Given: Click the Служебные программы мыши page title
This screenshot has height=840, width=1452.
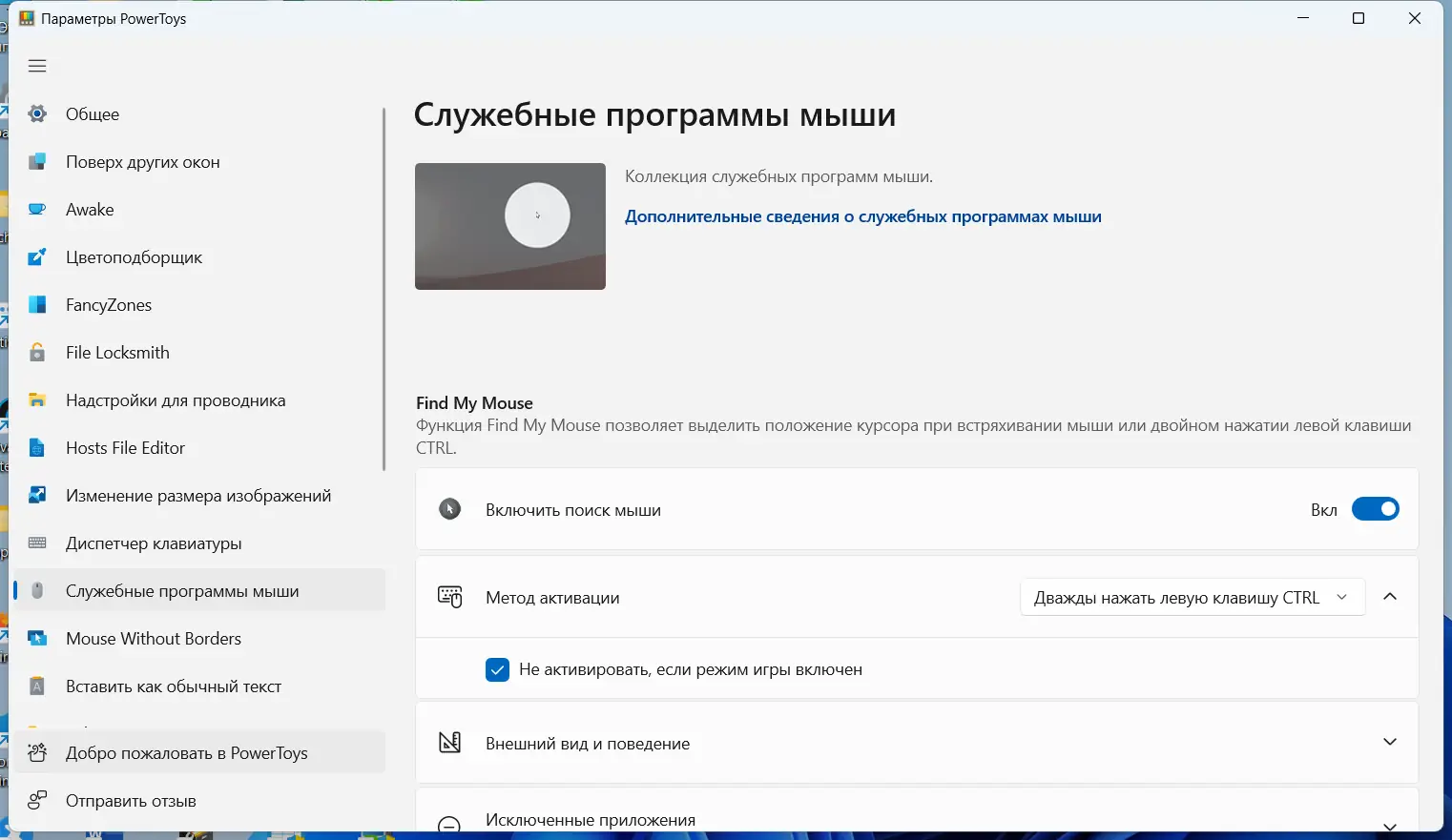Looking at the screenshot, I should click(654, 115).
